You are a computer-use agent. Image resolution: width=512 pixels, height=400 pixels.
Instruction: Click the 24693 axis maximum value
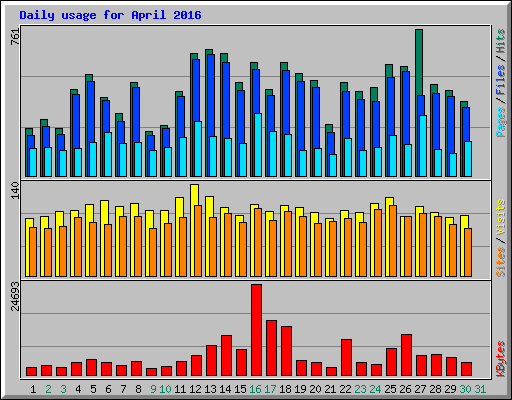[15, 296]
